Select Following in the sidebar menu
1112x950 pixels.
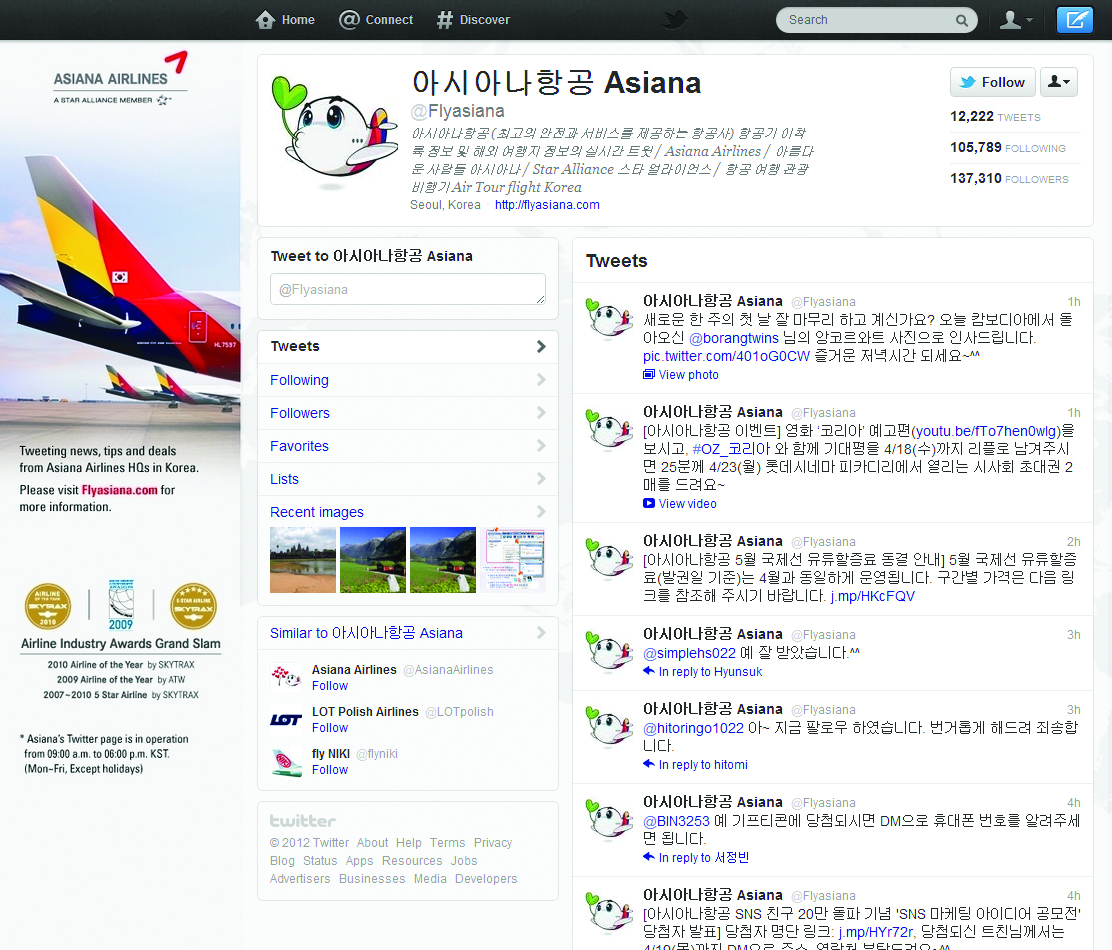tap(408, 380)
